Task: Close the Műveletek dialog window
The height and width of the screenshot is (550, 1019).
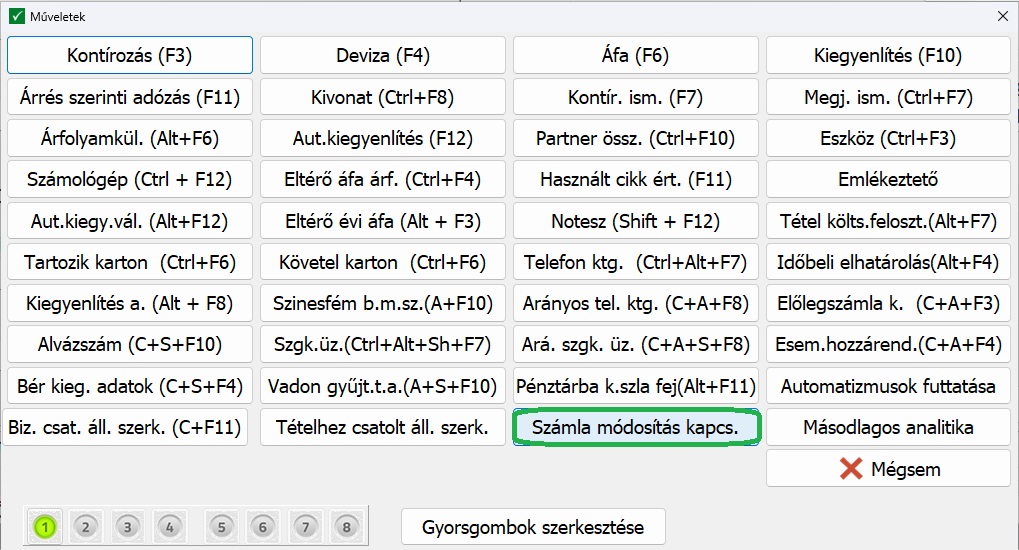Action: tap(1002, 16)
